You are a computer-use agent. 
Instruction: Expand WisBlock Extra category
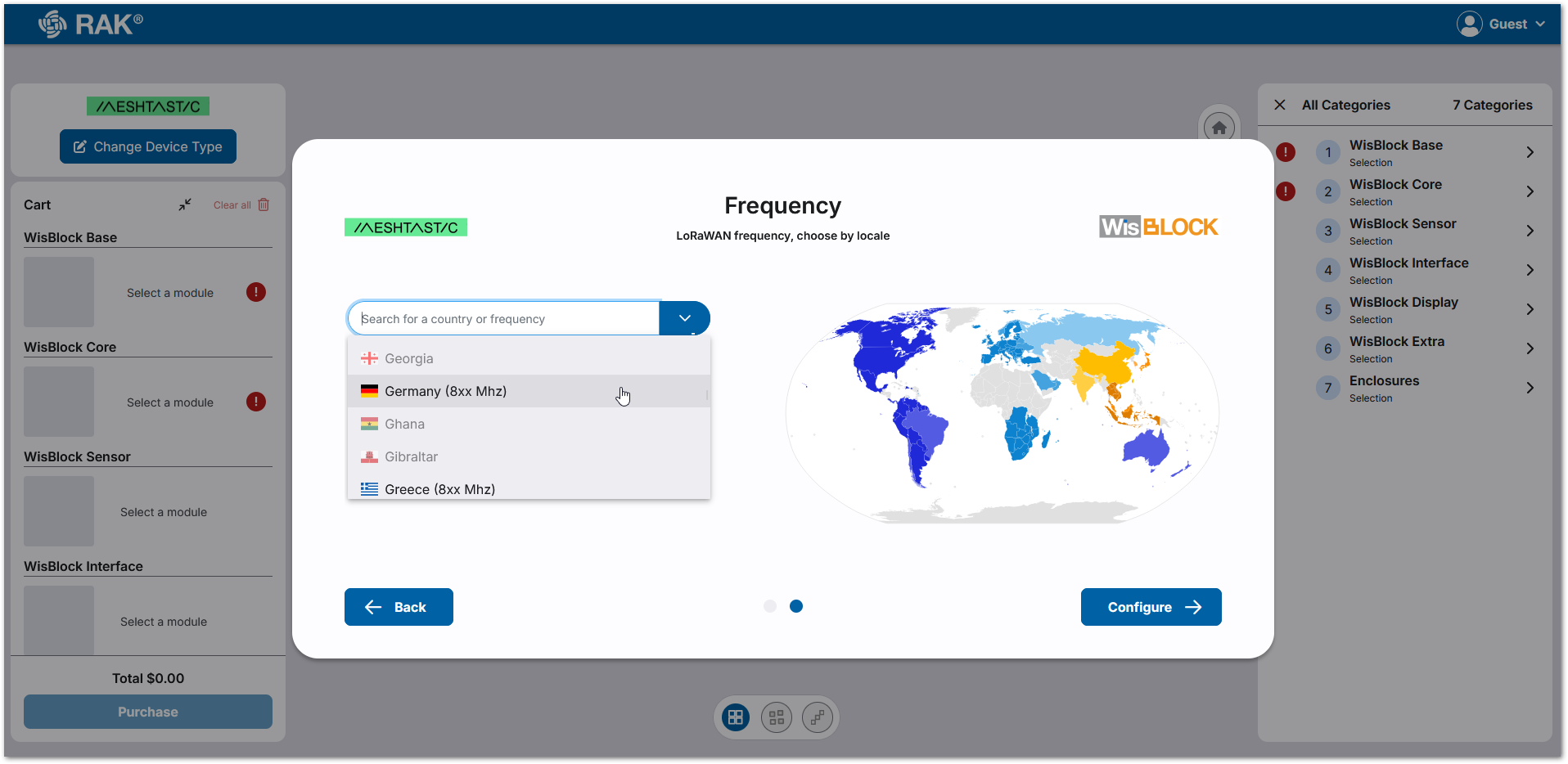click(x=1530, y=348)
